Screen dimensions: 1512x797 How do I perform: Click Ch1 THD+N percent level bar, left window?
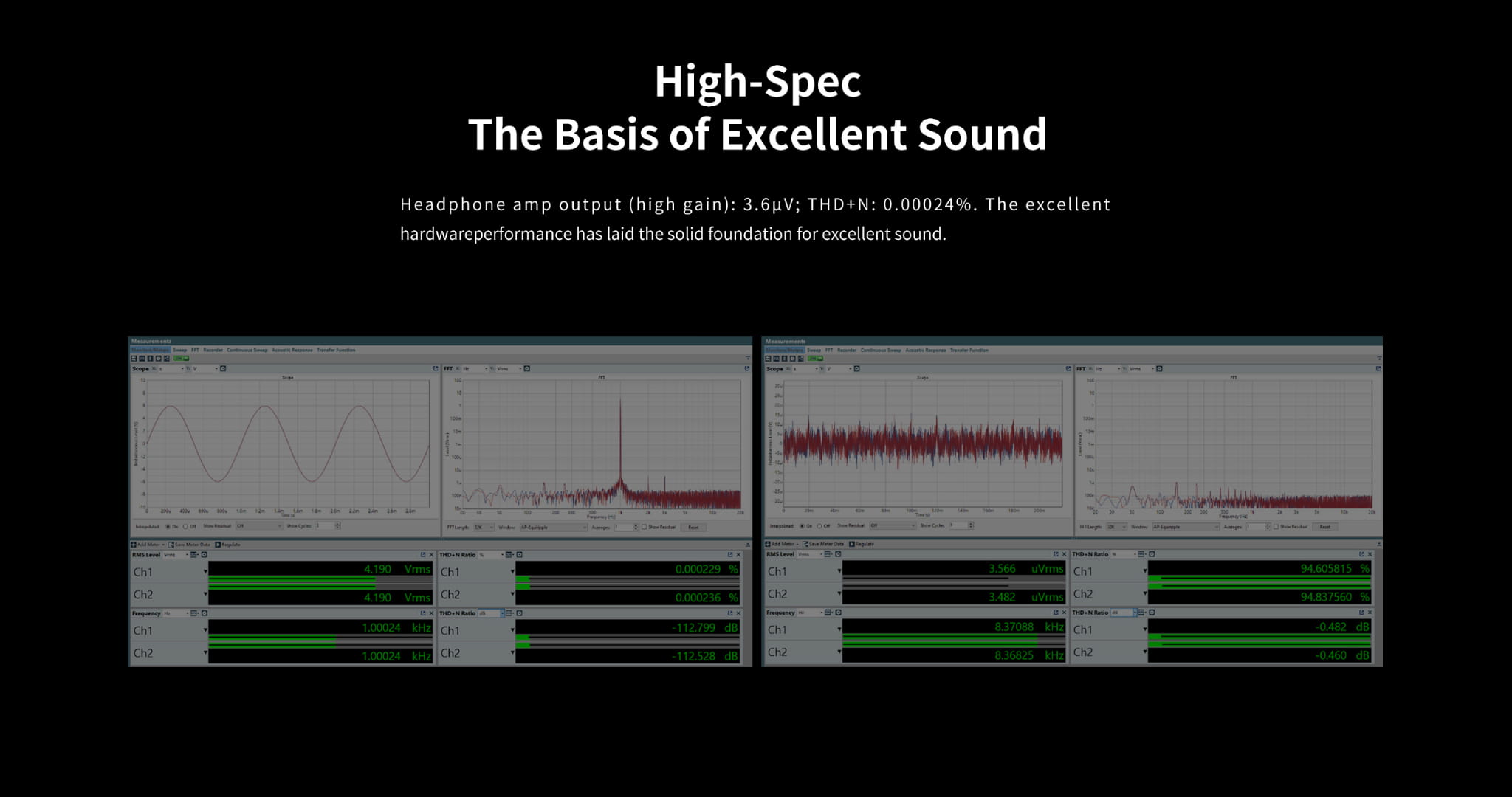click(x=628, y=579)
